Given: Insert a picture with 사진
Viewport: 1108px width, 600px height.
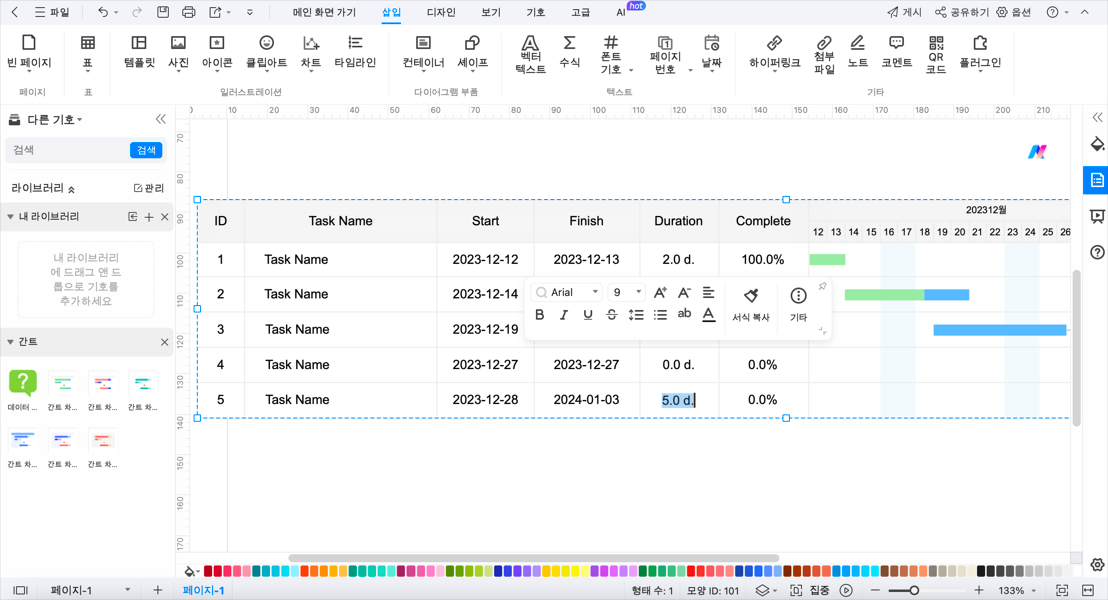Looking at the screenshot, I should pos(178,52).
